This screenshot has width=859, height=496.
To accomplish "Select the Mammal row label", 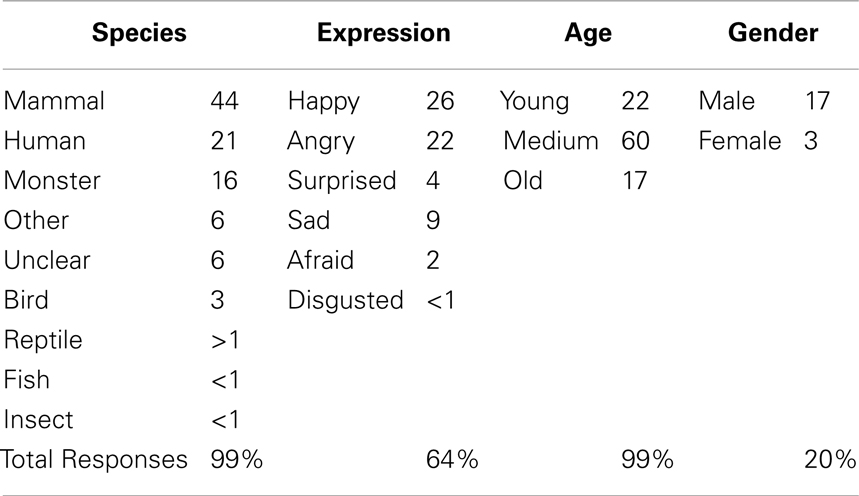I will pos(54,101).
